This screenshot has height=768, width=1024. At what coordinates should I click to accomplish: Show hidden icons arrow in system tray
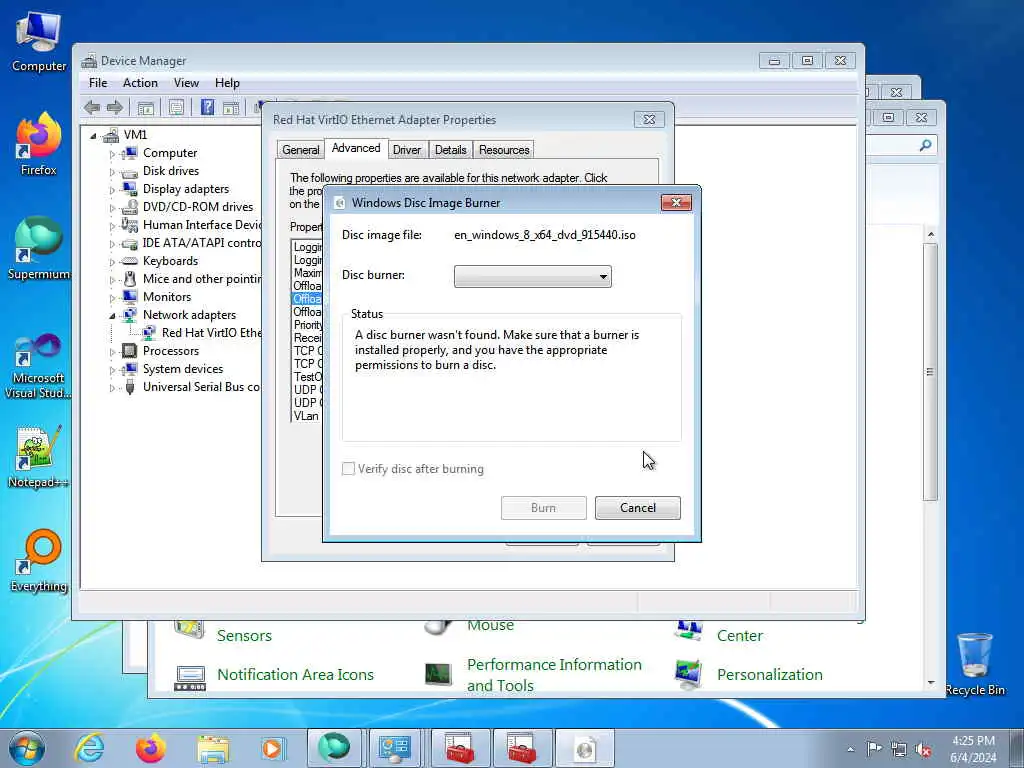(x=850, y=750)
